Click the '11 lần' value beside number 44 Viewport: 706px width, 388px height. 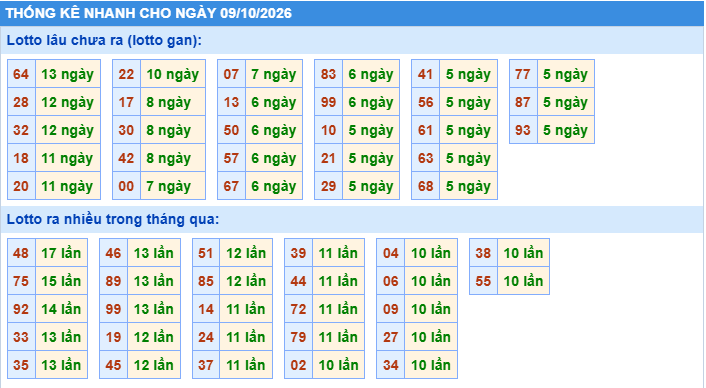[338, 280]
